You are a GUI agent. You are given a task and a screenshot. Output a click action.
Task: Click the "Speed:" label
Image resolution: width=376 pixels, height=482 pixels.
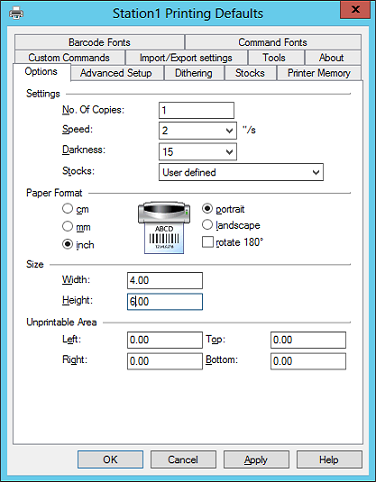click(x=77, y=129)
